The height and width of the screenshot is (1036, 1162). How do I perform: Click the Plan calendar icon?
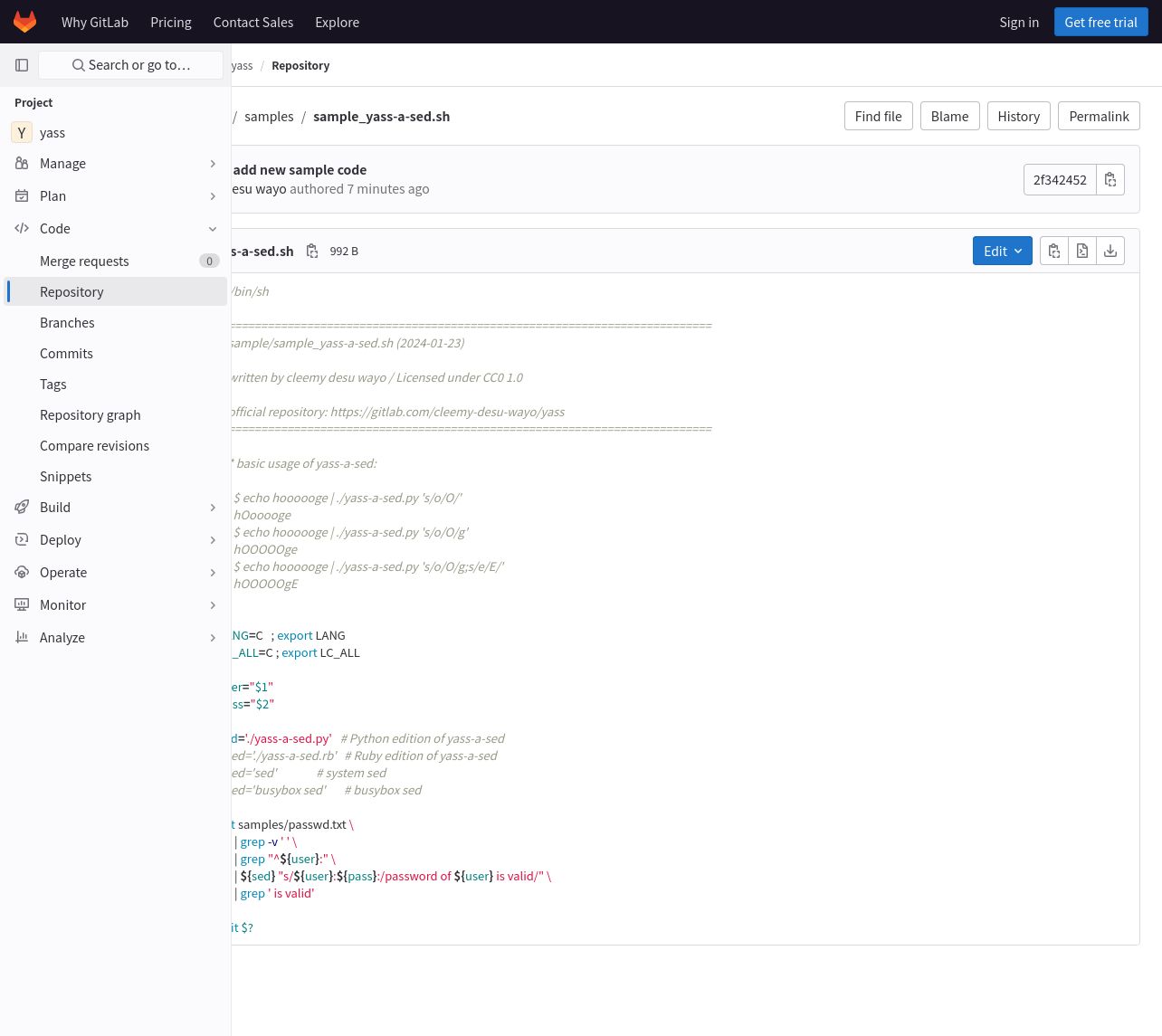(x=22, y=196)
